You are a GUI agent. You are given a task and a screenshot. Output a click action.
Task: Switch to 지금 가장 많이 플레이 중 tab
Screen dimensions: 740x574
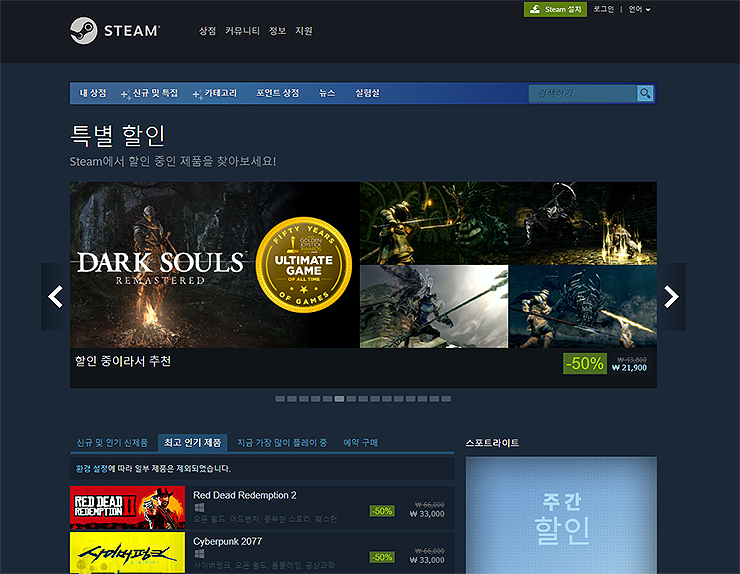282,443
